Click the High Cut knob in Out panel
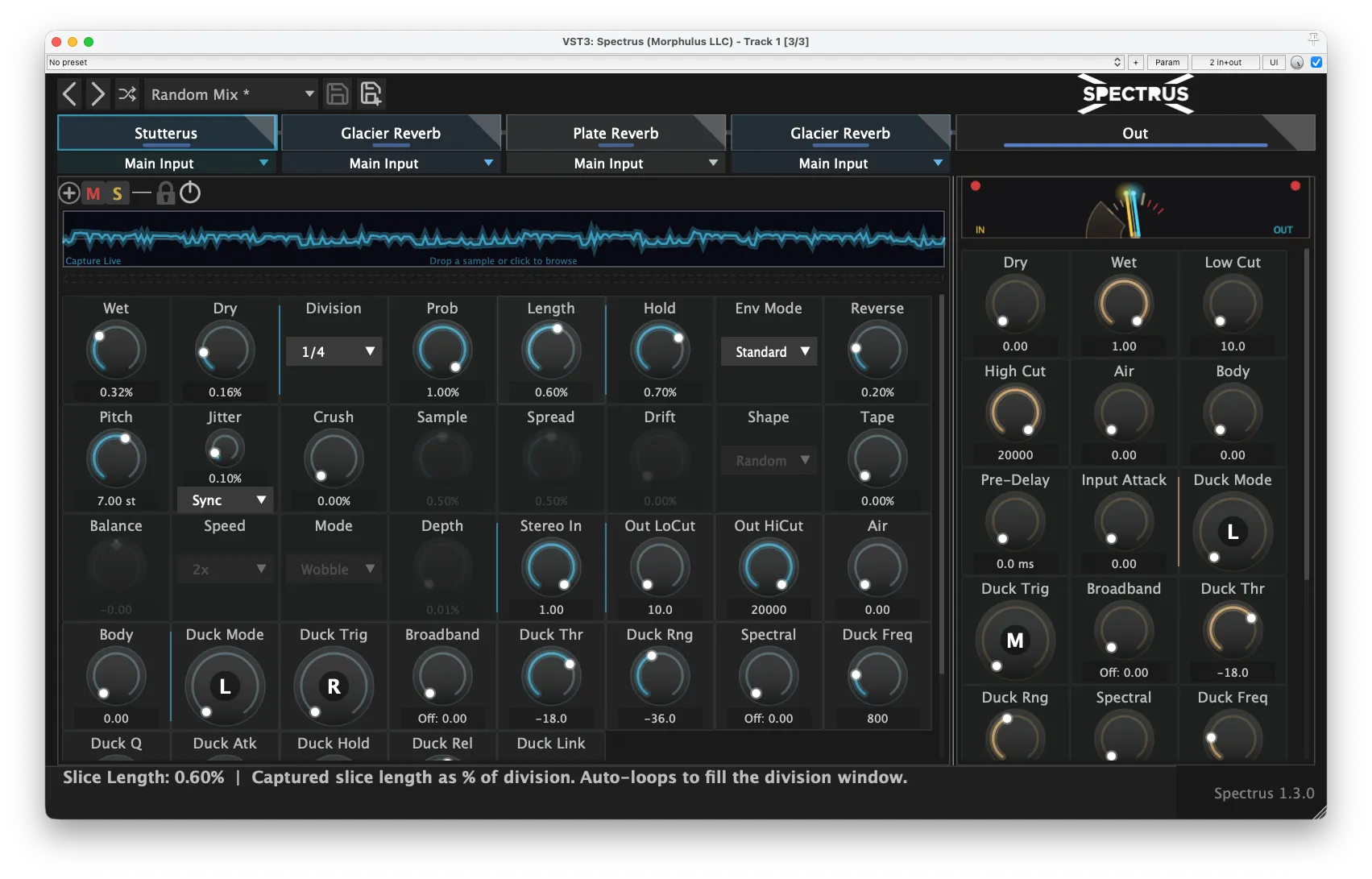 pos(1015,413)
